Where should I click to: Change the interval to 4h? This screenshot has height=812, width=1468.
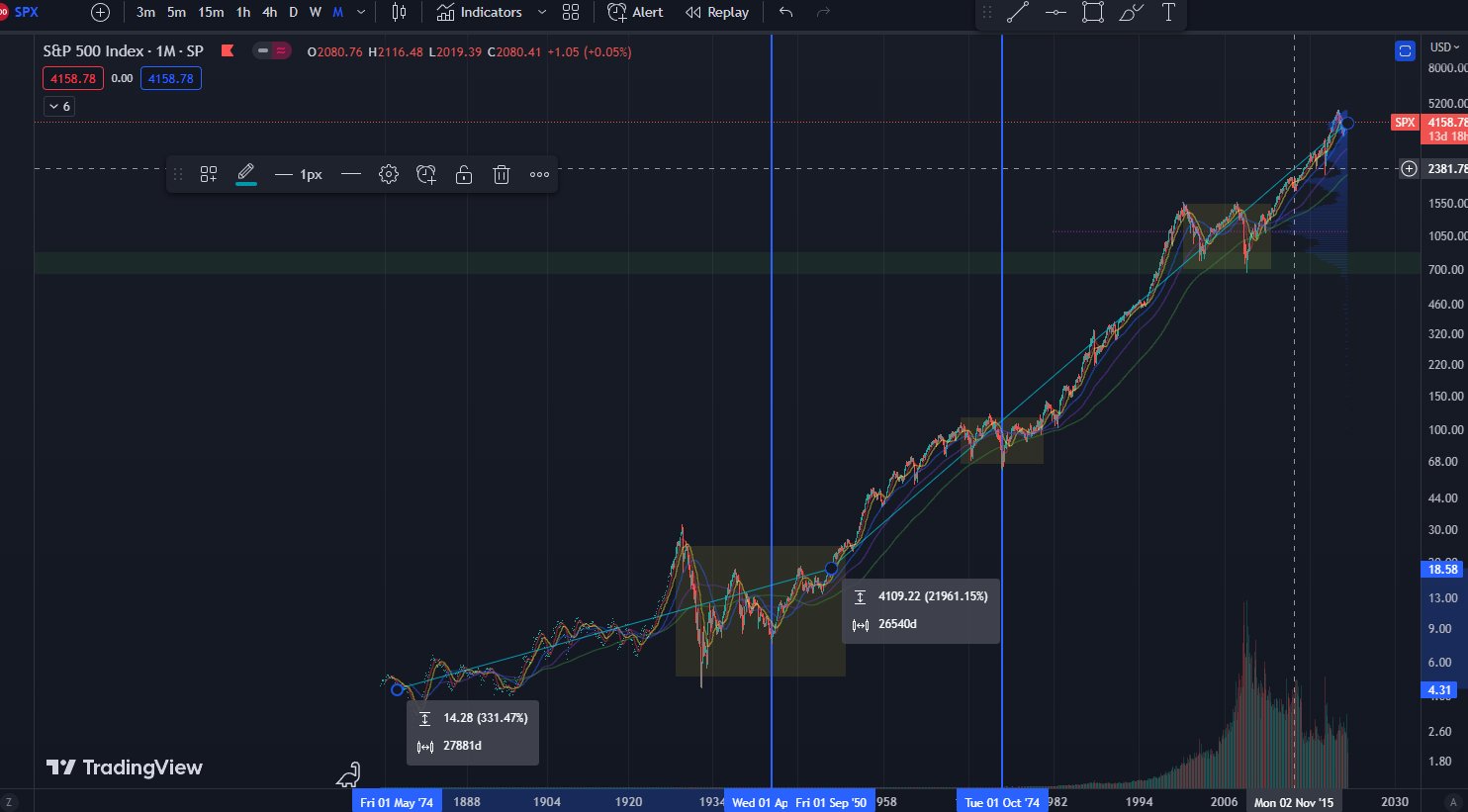[x=269, y=12]
